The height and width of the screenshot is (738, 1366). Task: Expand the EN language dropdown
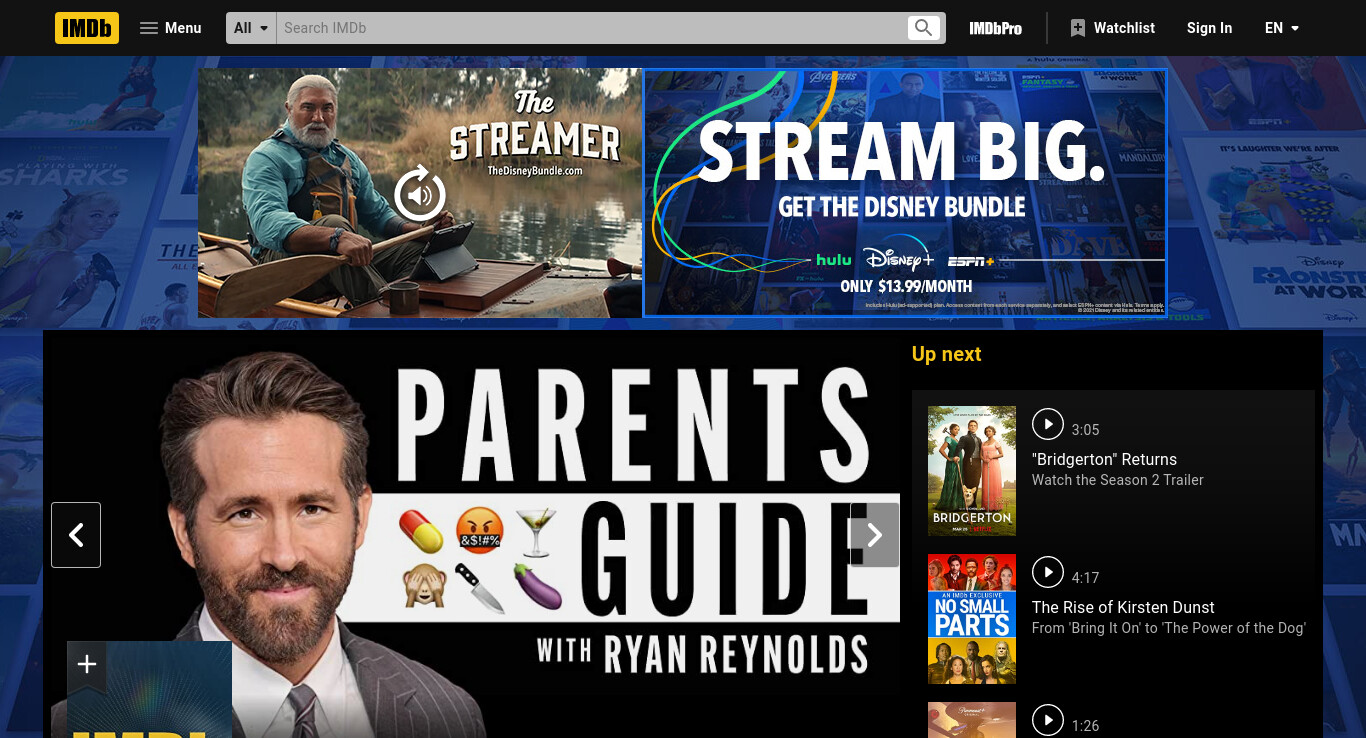(1282, 28)
